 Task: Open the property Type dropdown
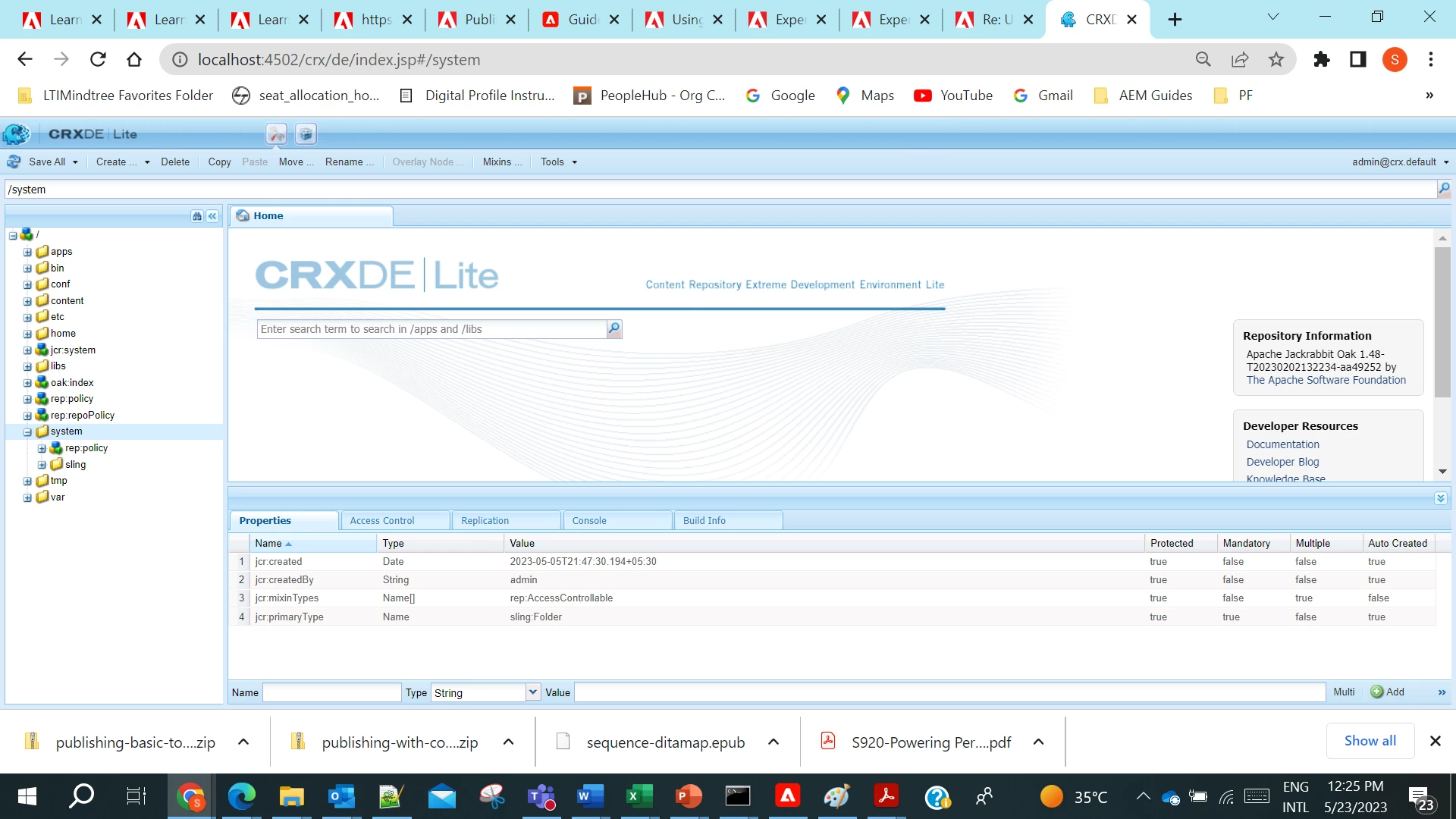(532, 692)
